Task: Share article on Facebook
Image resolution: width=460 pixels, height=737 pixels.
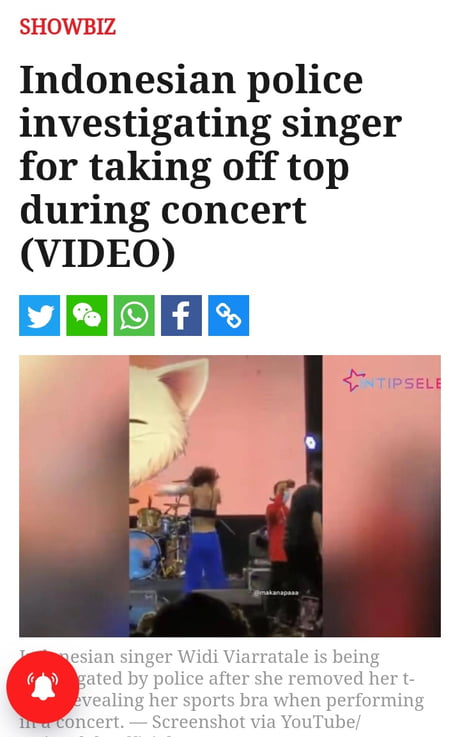Action: pos(181,315)
